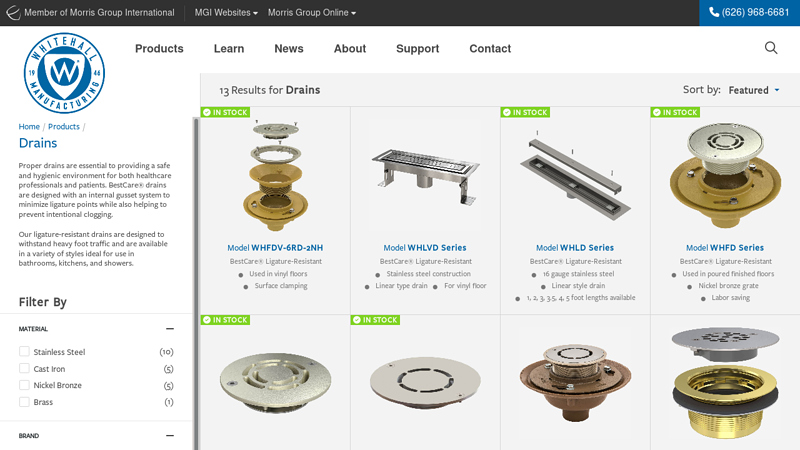Click the In Stock badge on WHFD Series

(675, 112)
